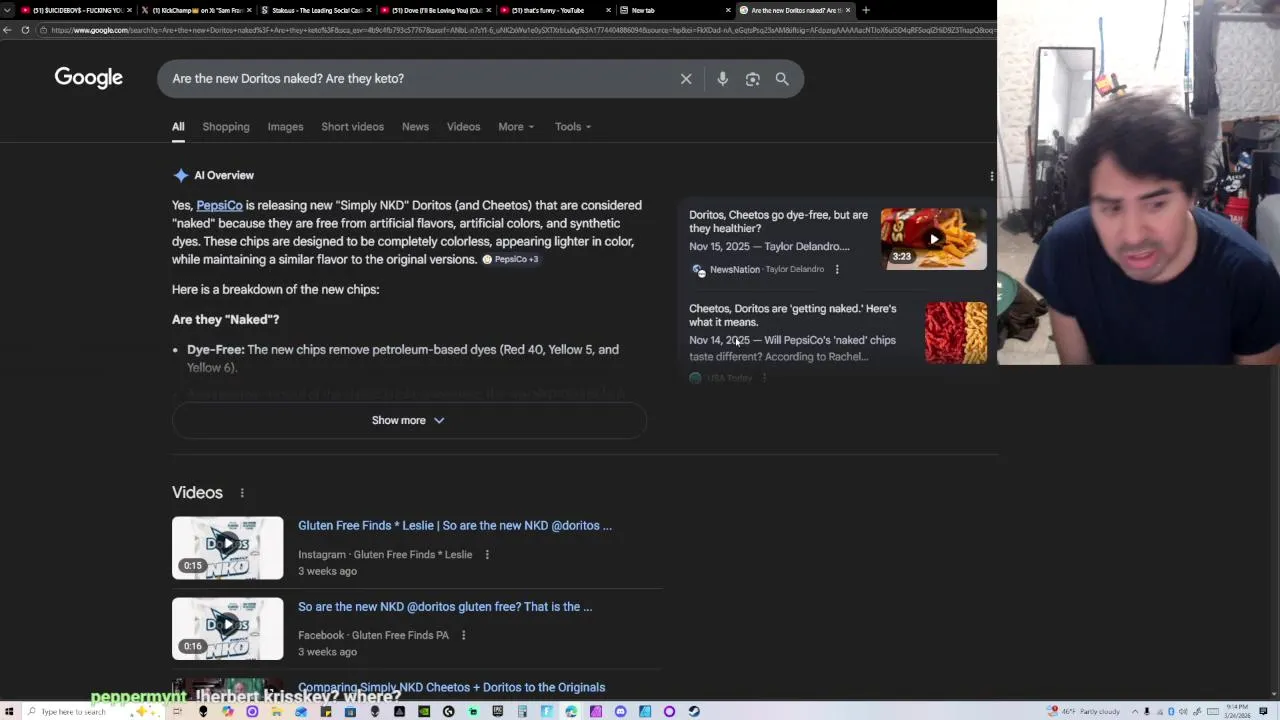Screen dimensions: 1280x720
Task: Open the NVIDIA app in taskbar
Action: pyautogui.click(x=424, y=712)
